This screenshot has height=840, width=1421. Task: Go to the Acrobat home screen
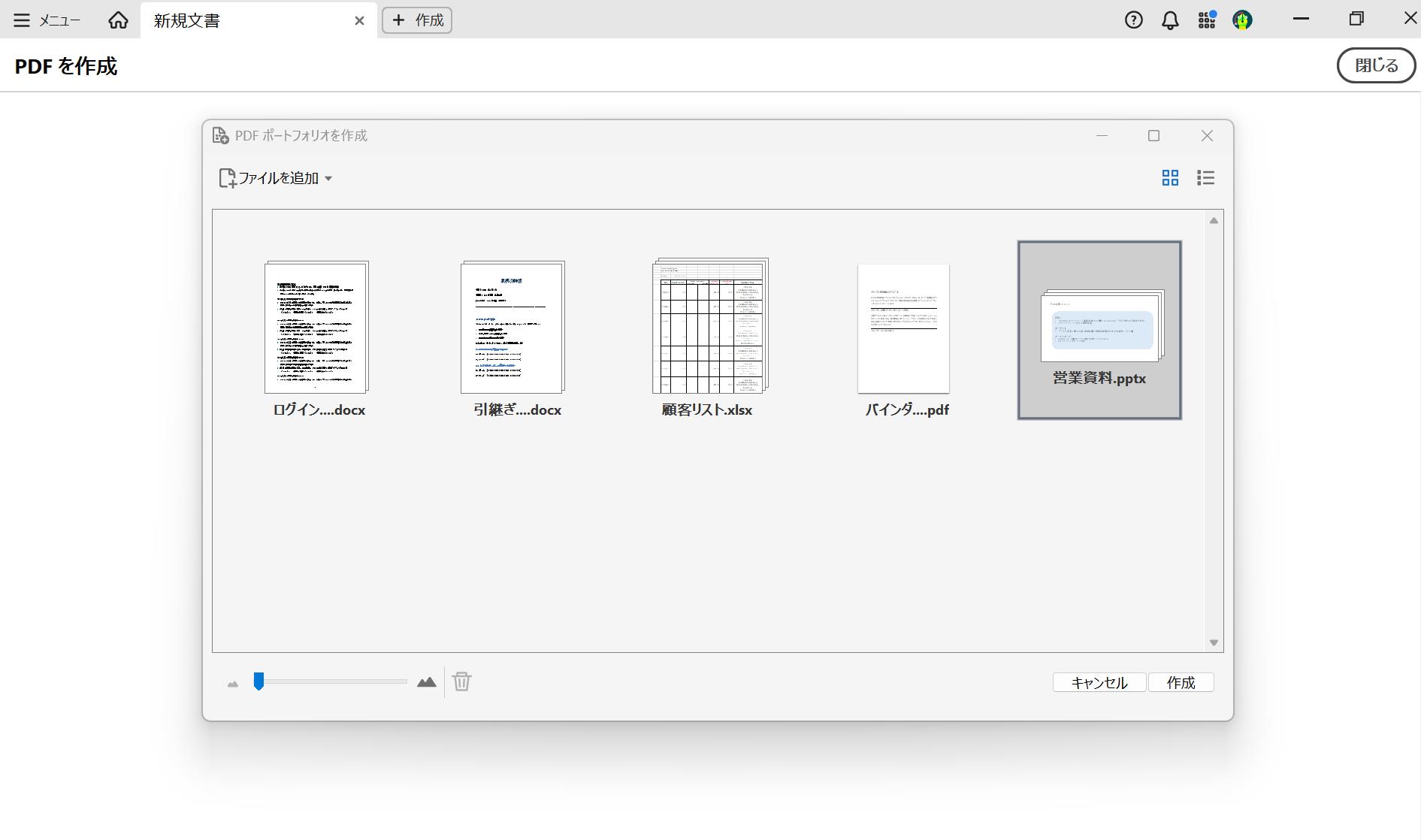click(118, 20)
